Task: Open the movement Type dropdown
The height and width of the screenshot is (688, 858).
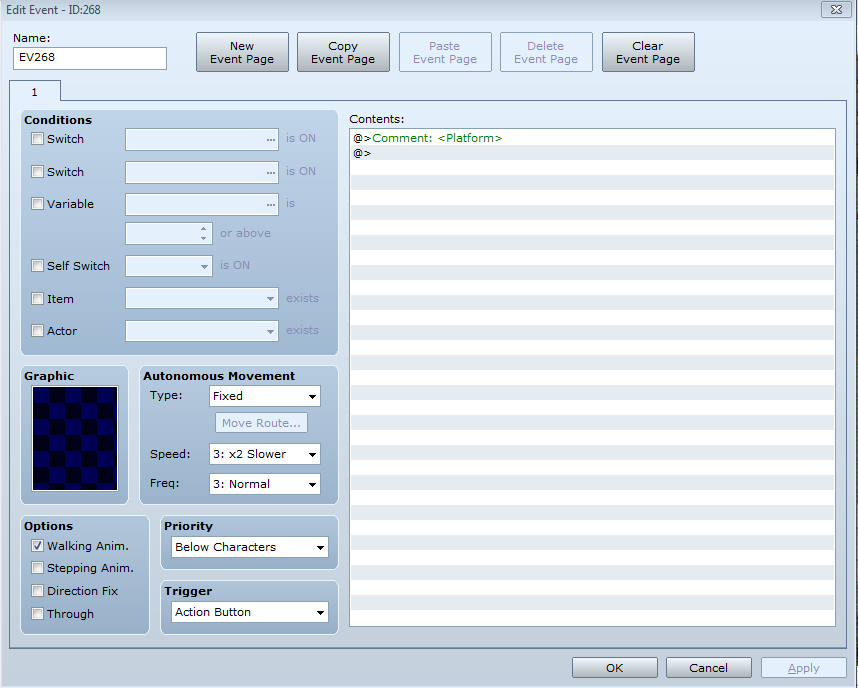Action: [264, 396]
